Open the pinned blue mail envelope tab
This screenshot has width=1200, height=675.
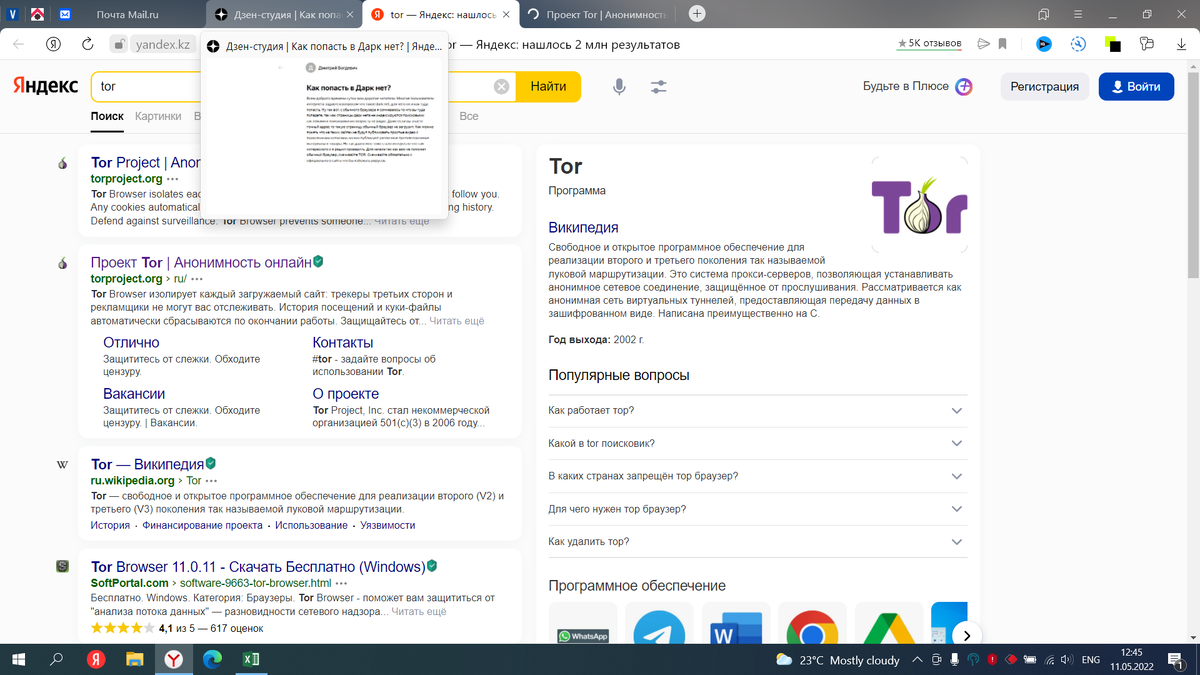coord(65,14)
